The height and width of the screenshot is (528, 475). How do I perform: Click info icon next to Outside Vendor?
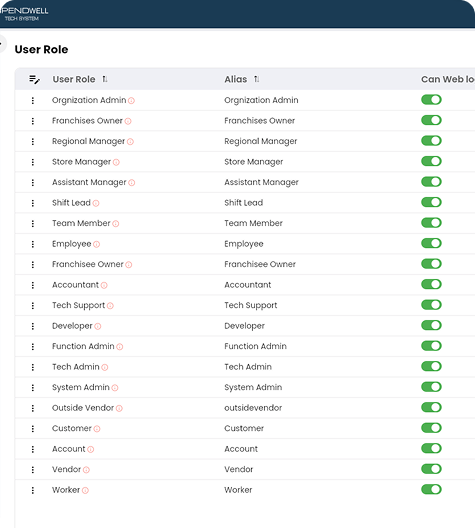(x=119, y=408)
